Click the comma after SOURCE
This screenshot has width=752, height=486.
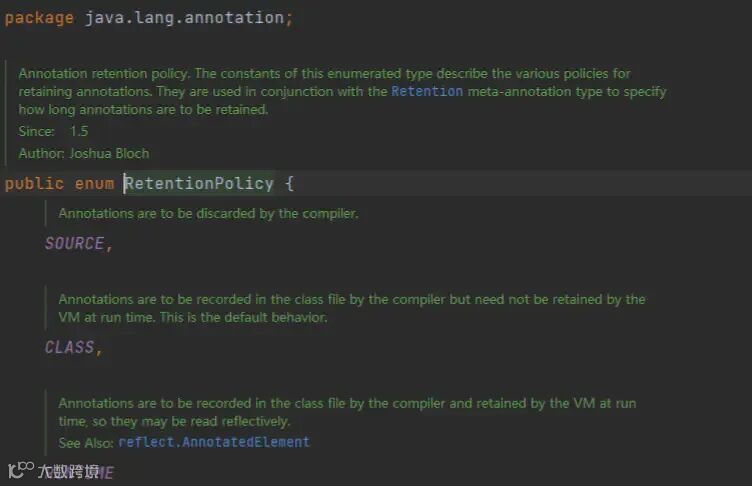click(109, 248)
